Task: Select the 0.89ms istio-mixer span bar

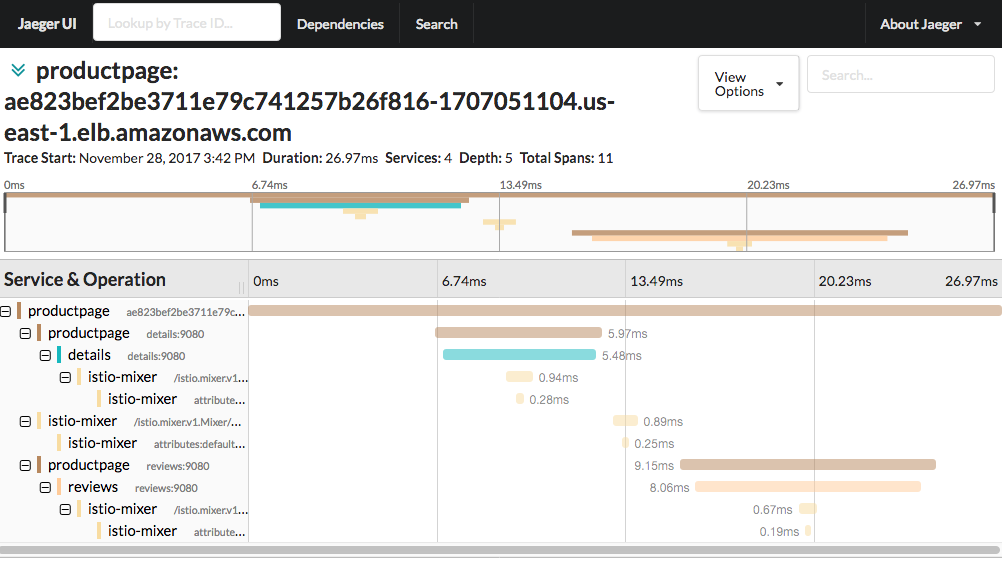Action: 625,420
